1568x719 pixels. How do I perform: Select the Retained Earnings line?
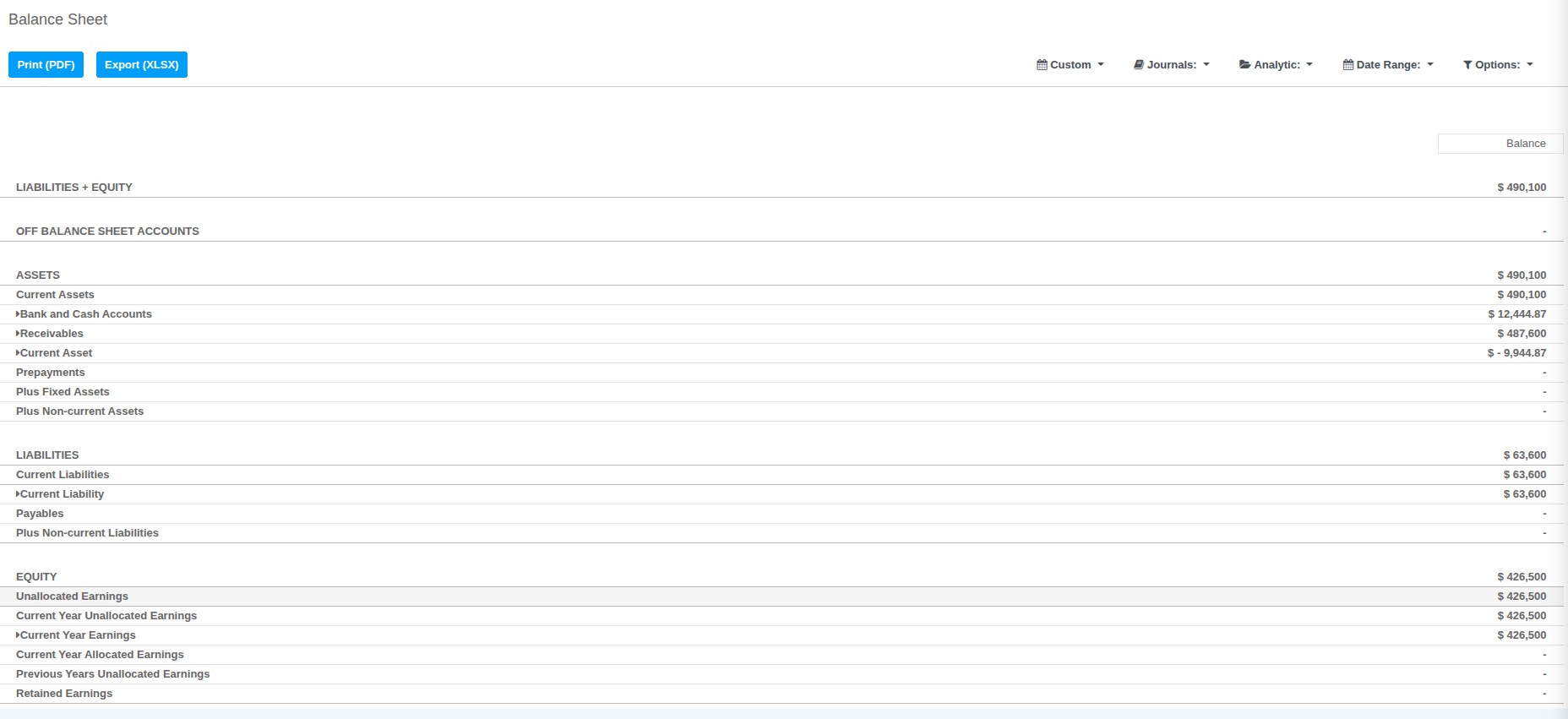click(64, 694)
